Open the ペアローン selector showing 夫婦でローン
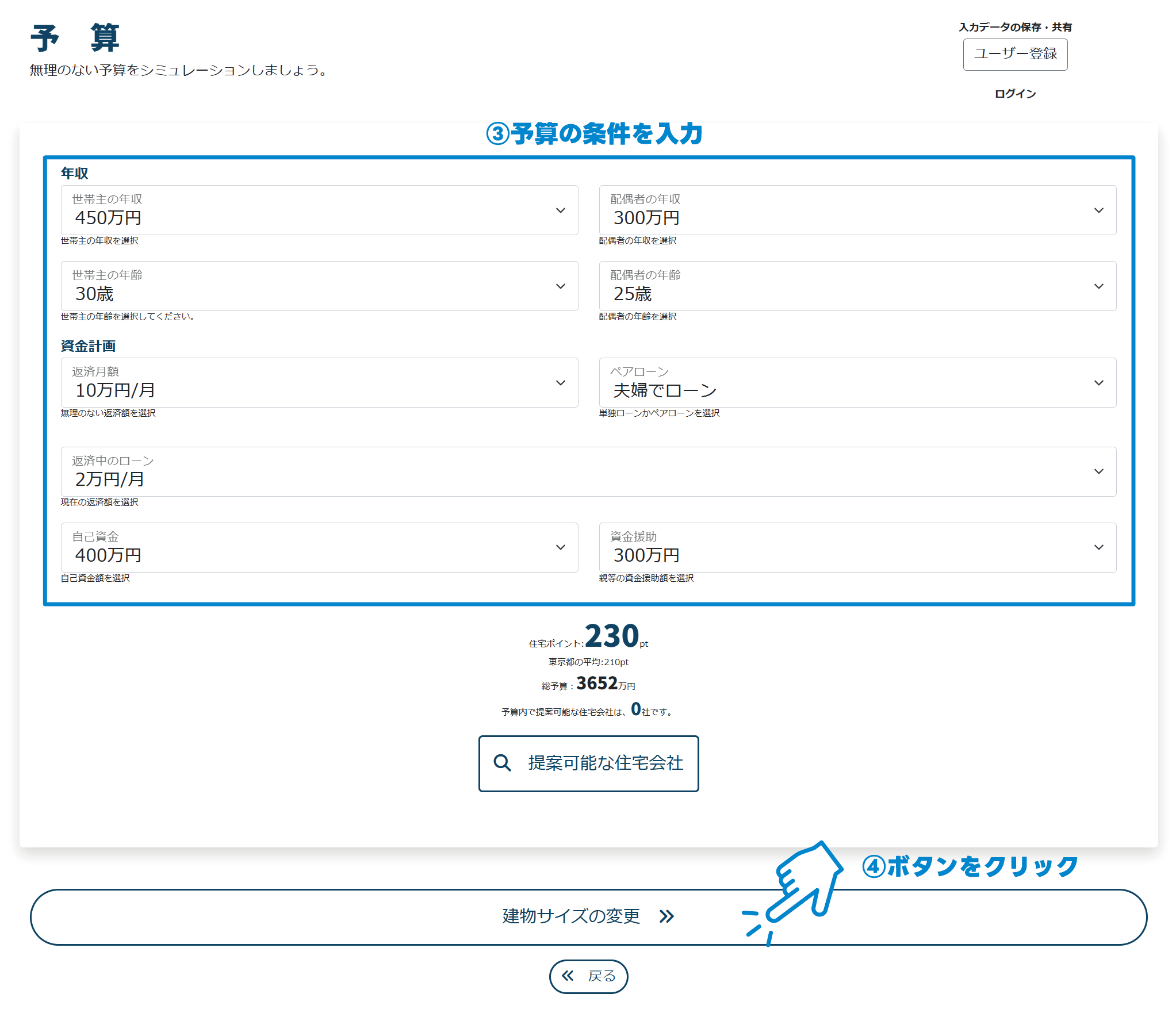Viewport: 1176px width, 1017px height. (x=857, y=382)
